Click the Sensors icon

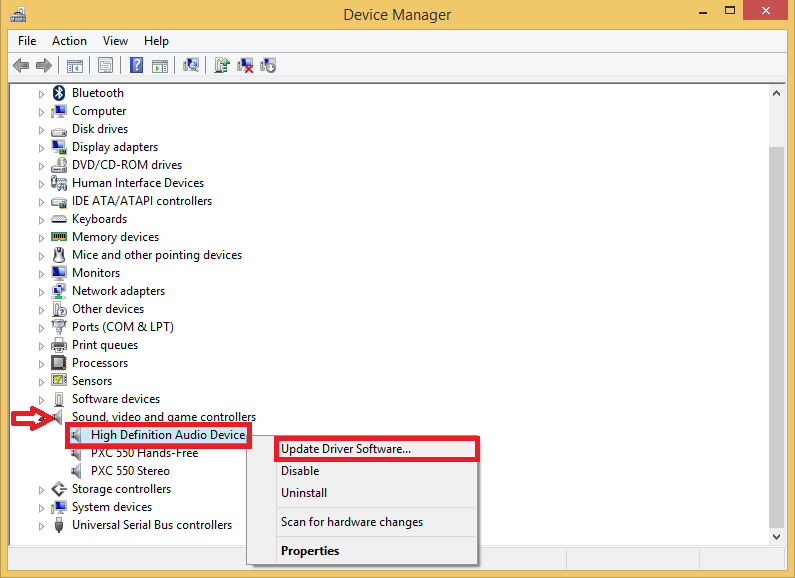(x=59, y=380)
